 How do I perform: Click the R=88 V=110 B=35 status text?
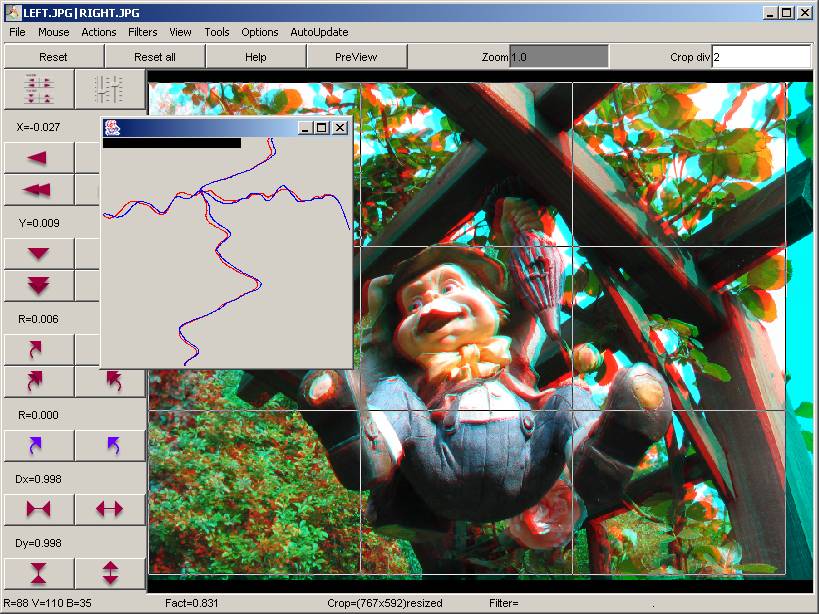click(47, 603)
